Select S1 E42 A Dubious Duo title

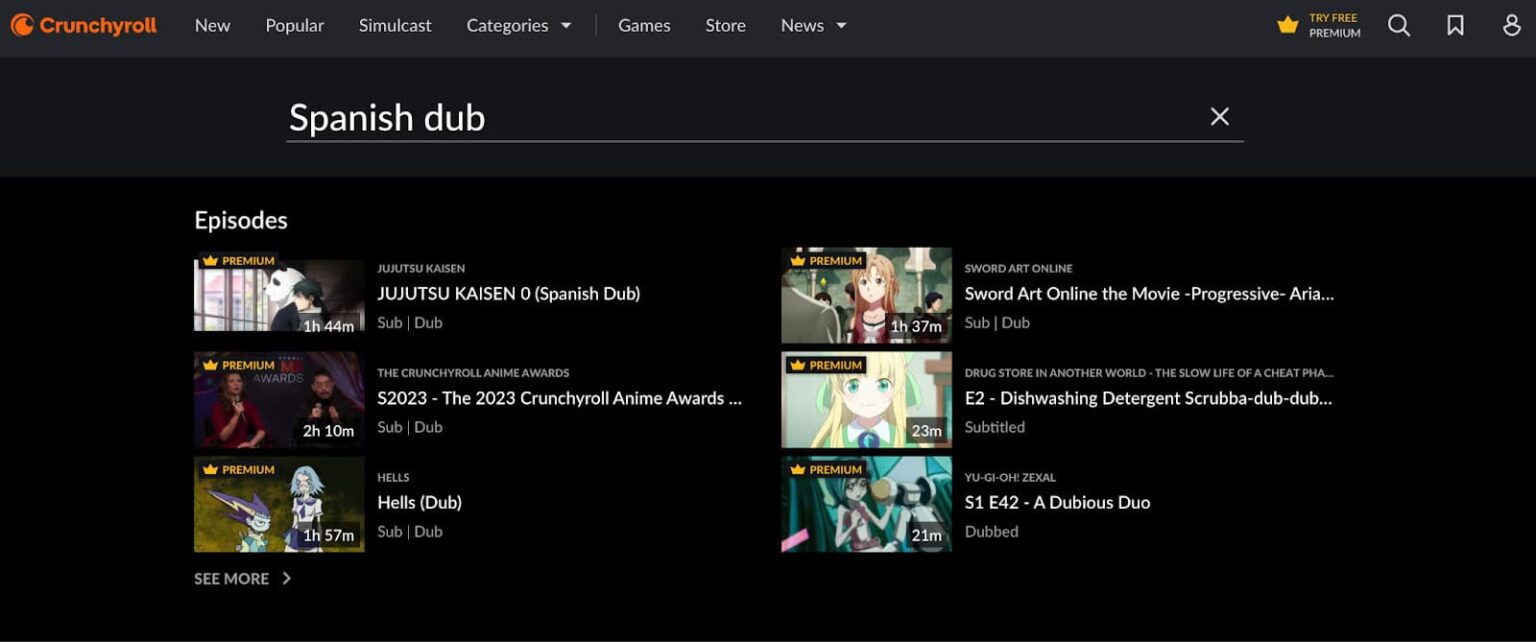point(1057,503)
